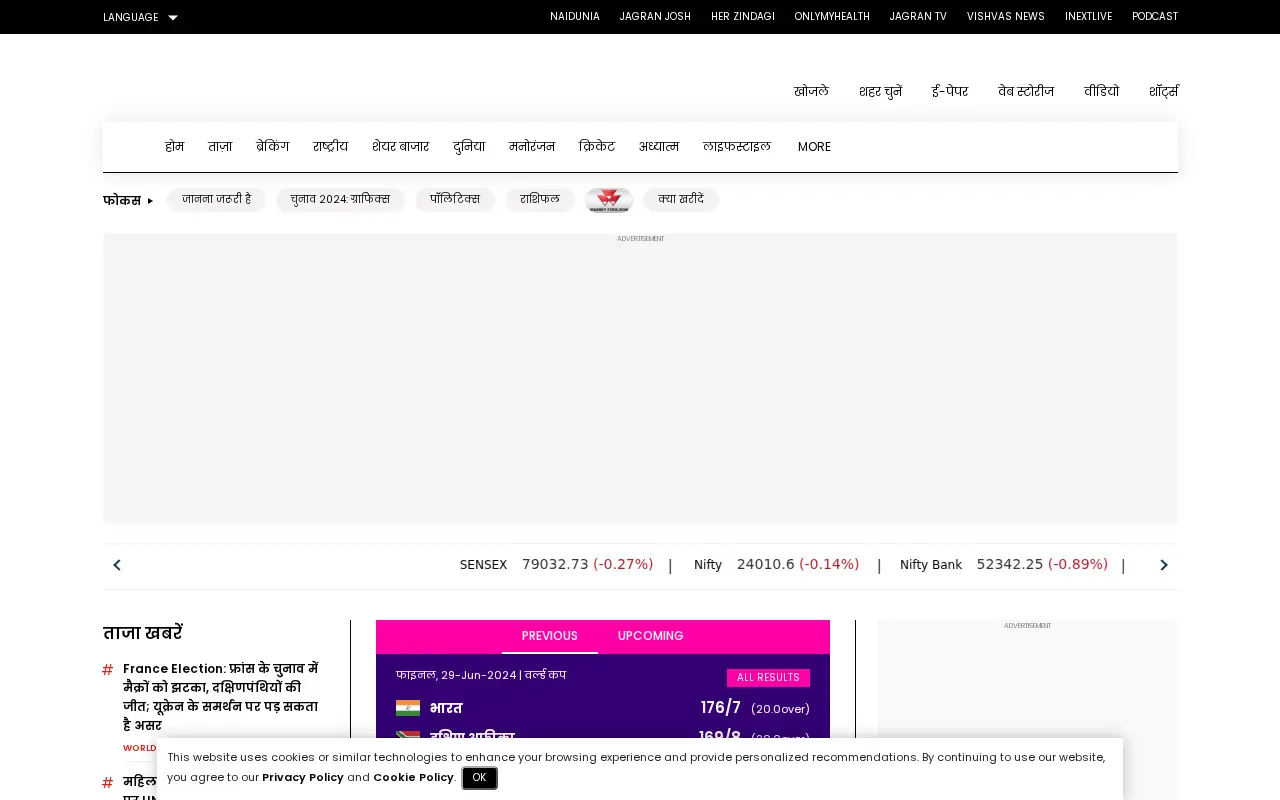
Task: Select होम in main navigation
Action: (x=174, y=147)
